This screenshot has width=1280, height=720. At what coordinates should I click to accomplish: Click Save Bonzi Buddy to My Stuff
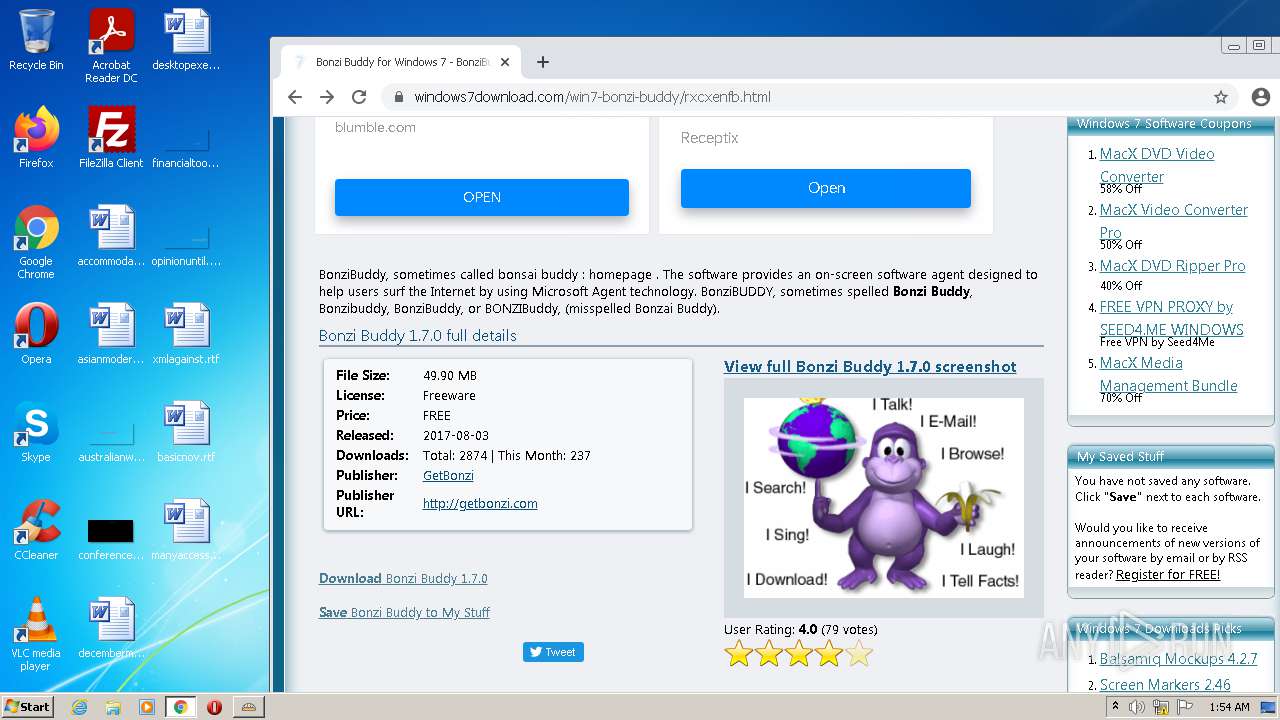coord(404,612)
